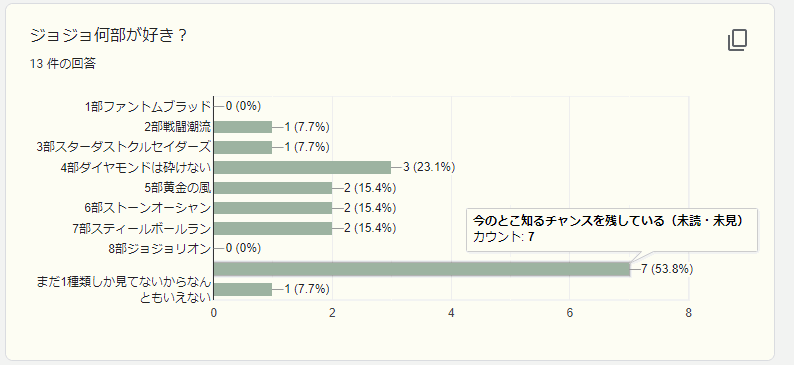
Task: Click the x-axis label 8
Action: [x=689, y=313]
